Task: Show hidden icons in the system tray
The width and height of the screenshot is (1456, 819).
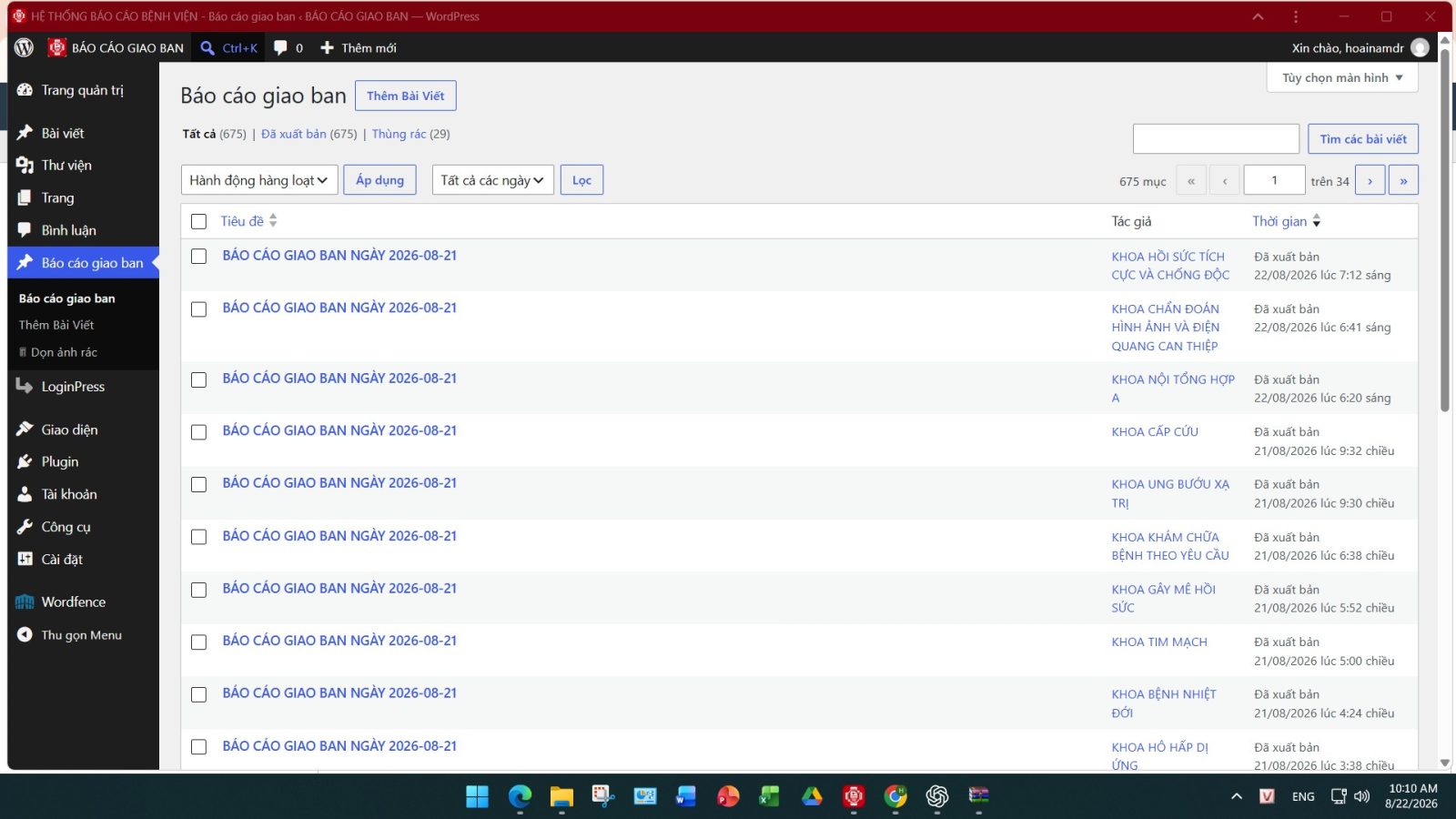Action: (1236, 796)
